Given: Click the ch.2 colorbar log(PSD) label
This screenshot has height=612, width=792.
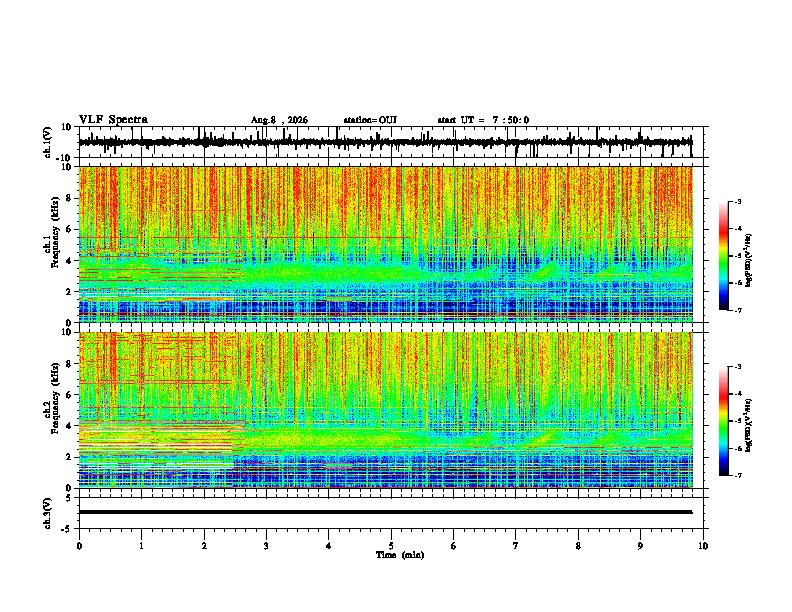Looking at the screenshot, I should coord(748,425).
